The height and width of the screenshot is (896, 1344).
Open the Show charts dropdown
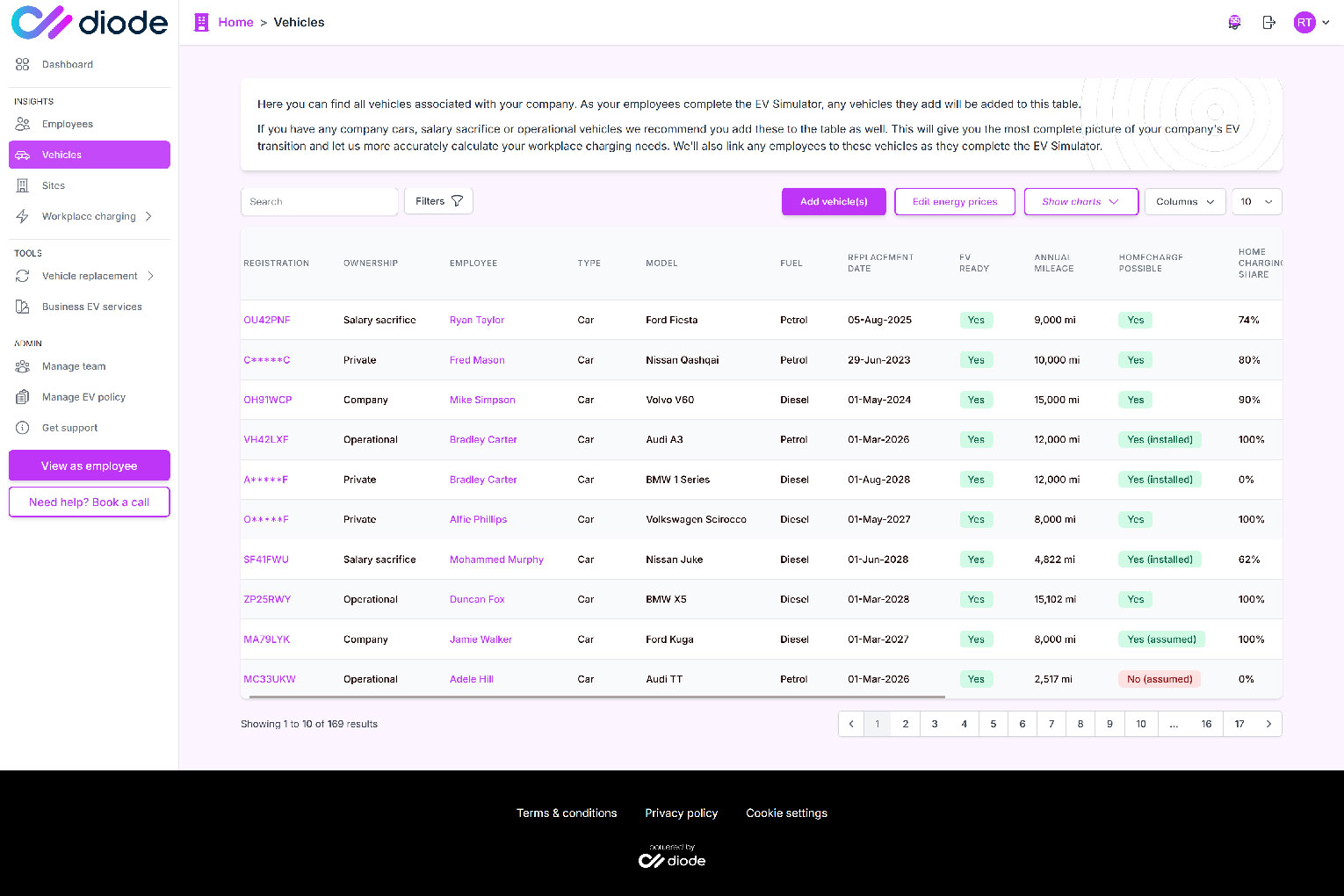click(x=1081, y=201)
